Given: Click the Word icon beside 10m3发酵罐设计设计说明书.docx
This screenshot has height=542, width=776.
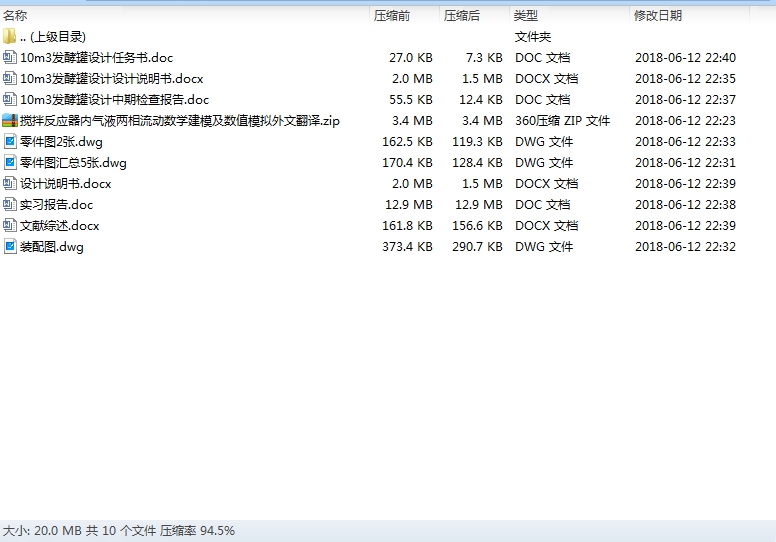Looking at the screenshot, I should point(9,78).
